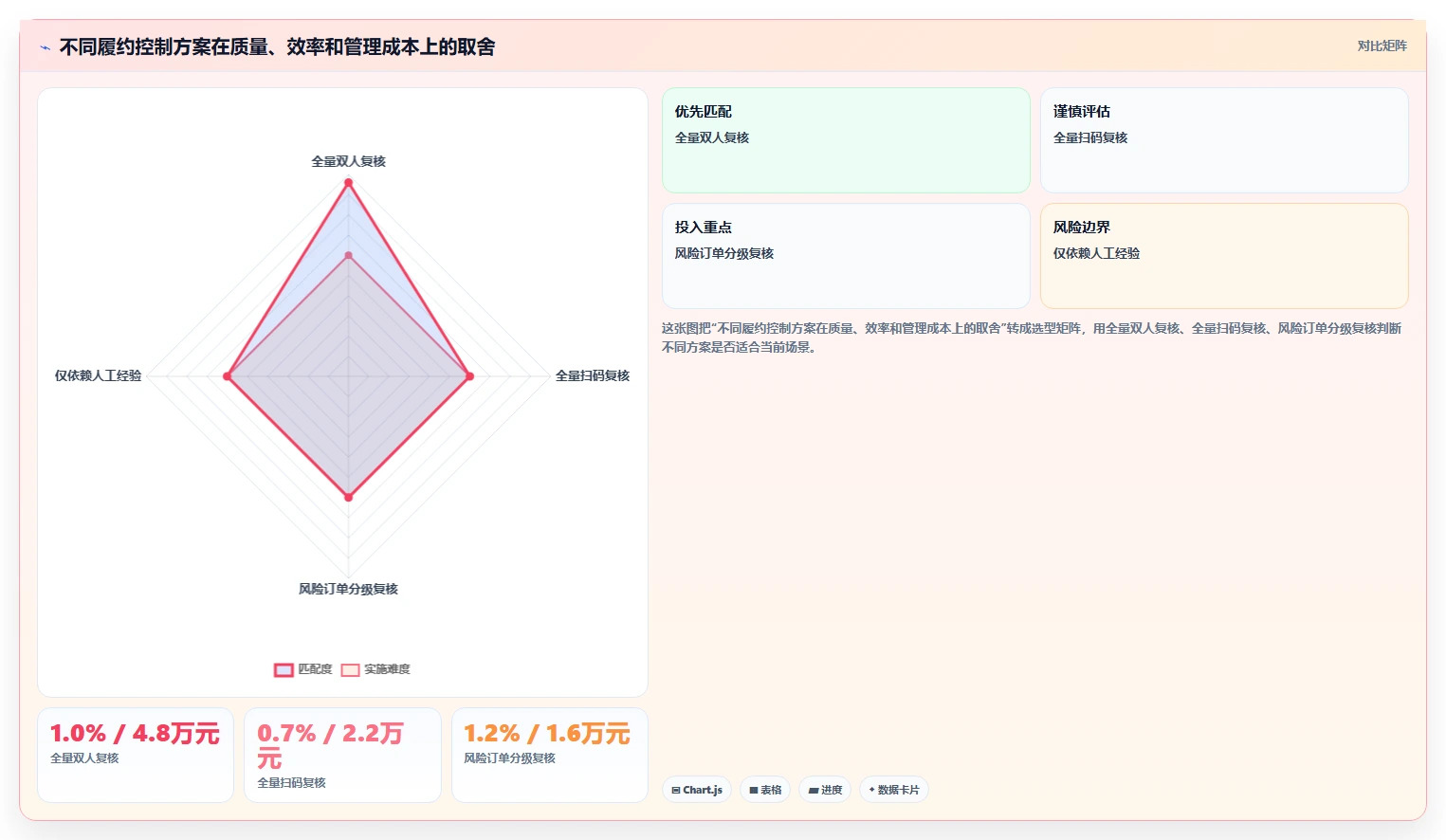
Task: Click 全量扫码复核 label under 0.7% stat
Action: pyautogui.click(x=292, y=783)
